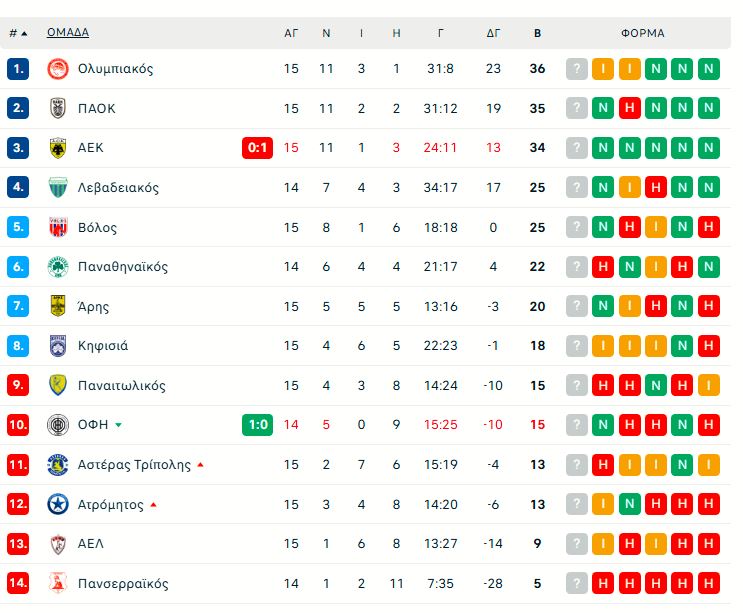This screenshot has height=613, width=743.
Task: Click red up arrow beside Αστέρας Τρίπολης
Action: [201, 465]
